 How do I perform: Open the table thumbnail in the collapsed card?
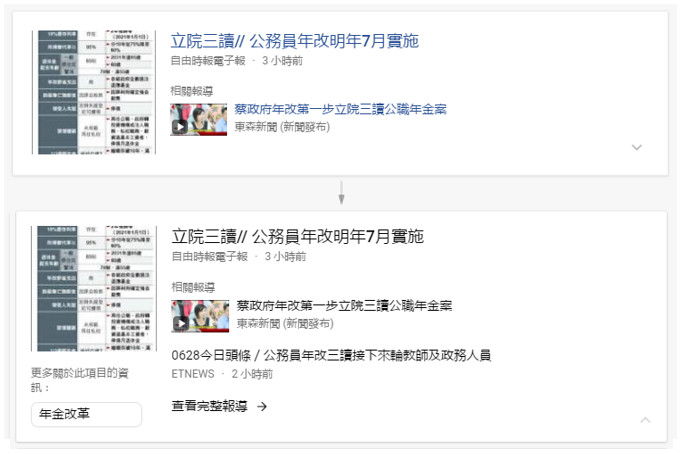[93, 92]
